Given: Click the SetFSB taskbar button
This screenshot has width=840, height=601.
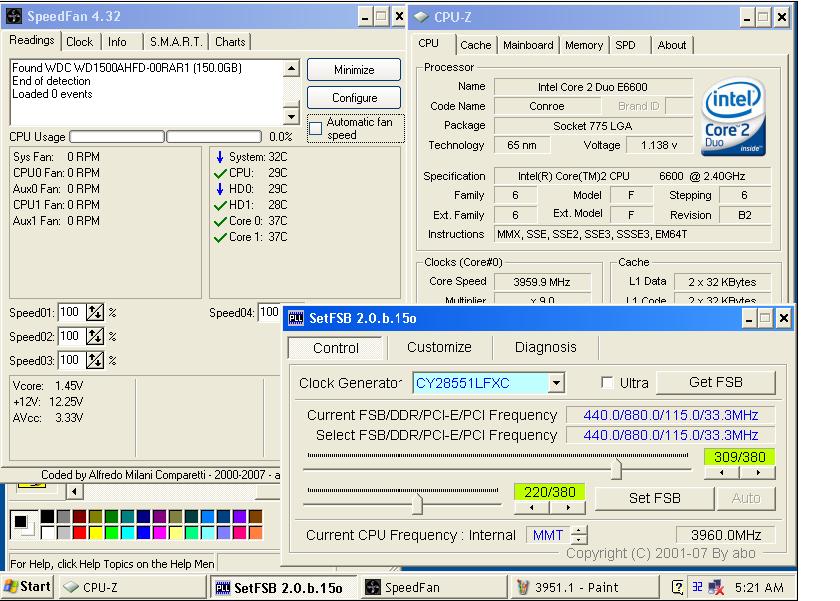Looking at the screenshot, I should 282,588.
